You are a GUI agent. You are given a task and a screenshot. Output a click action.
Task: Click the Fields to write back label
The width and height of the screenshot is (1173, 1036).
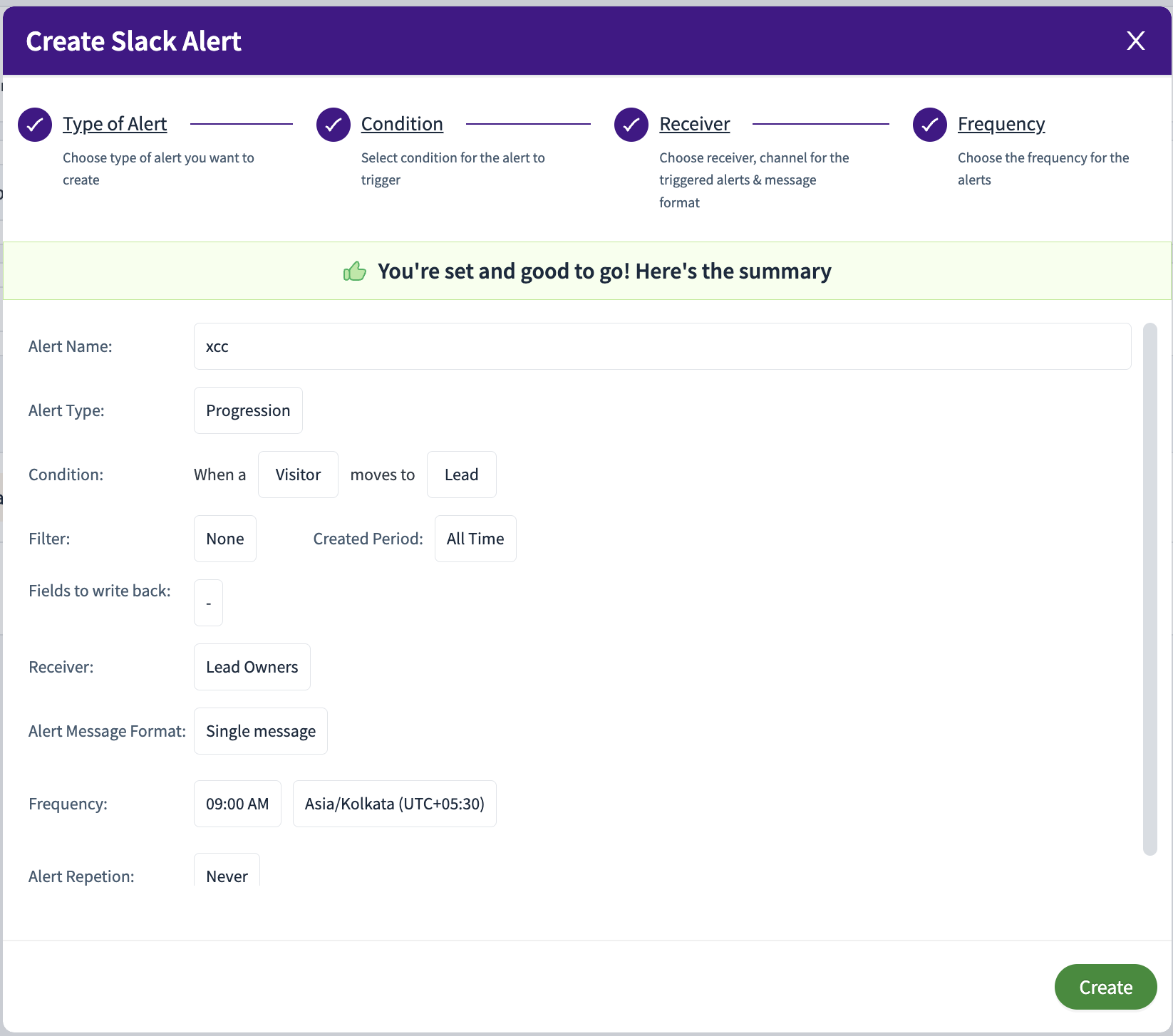tap(100, 591)
